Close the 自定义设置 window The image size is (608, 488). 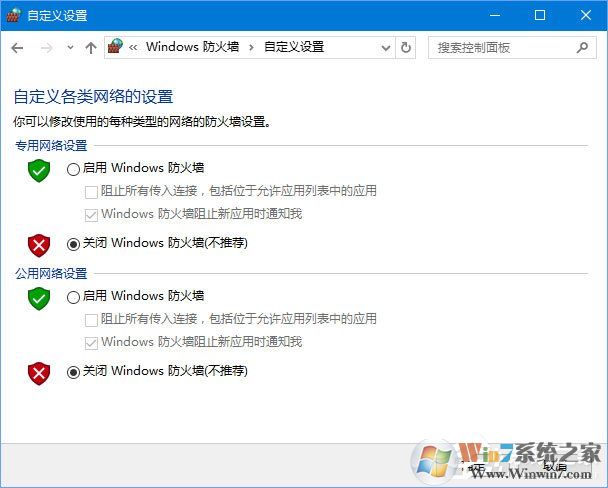coord(586,15)
